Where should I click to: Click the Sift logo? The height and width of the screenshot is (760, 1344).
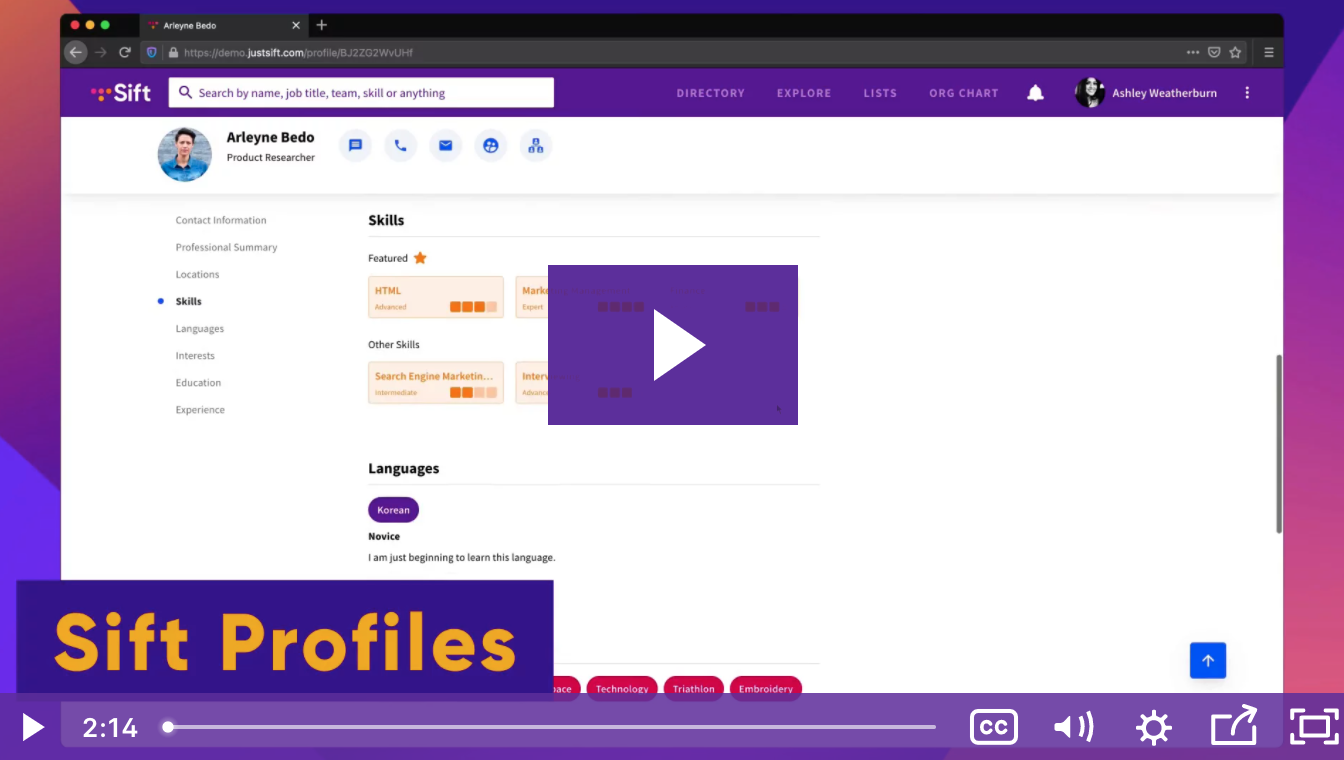[x=121, y=93]
